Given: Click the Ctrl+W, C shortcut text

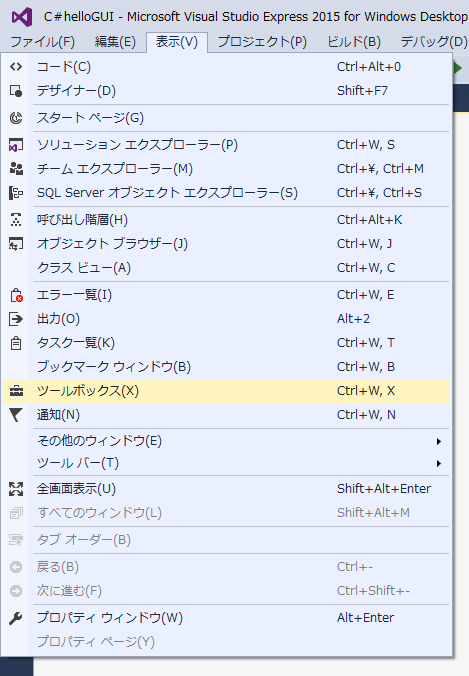Looking at the screenshot, I should coord(366,268).
